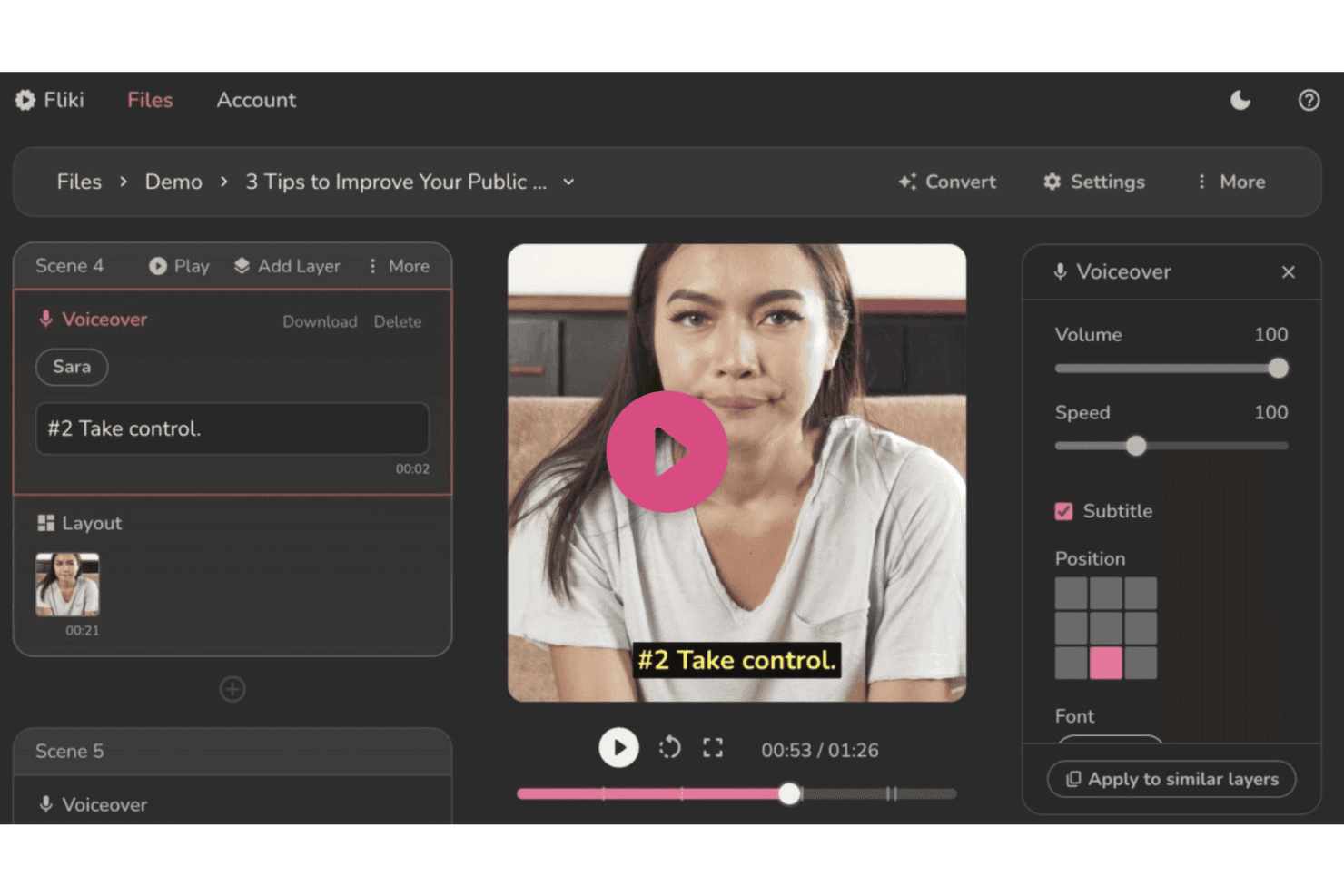Open the Account tab

(x=256, y=100)
